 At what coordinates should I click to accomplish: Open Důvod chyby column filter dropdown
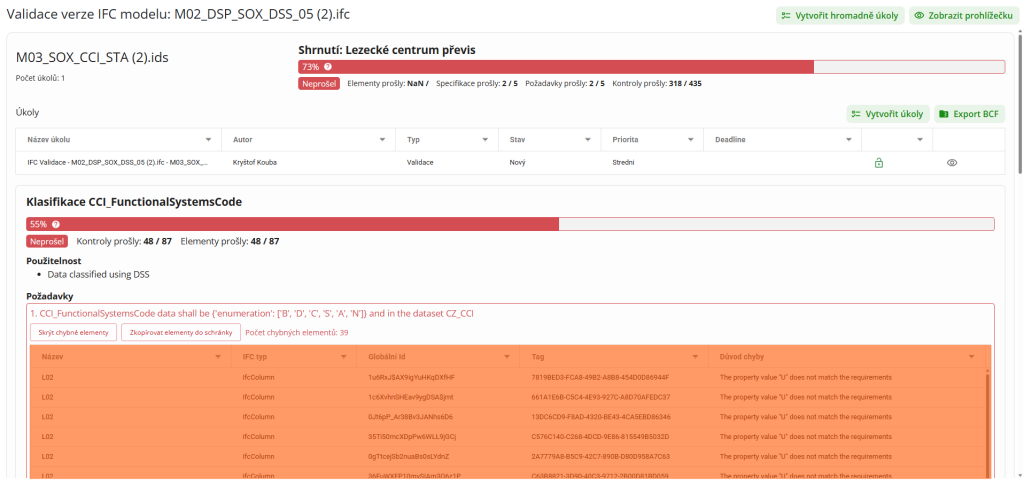click(970, 357)
